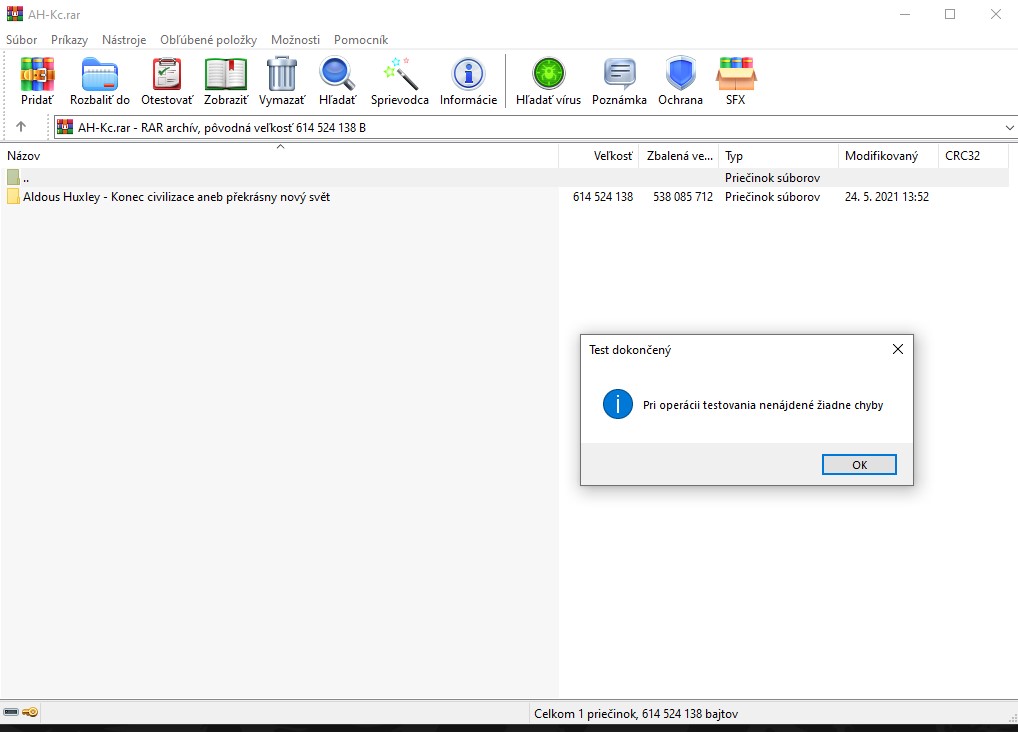
Task: Sort by the Zbalená ve... column header
Action: (679, 156)
